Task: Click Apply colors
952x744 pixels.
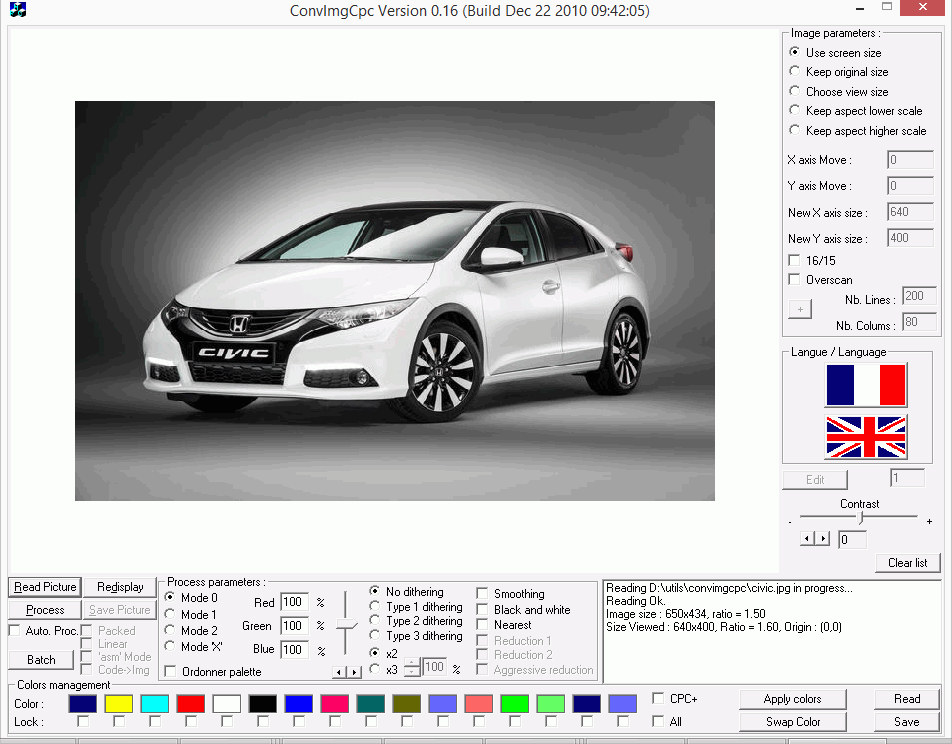Action: [792, 699]
